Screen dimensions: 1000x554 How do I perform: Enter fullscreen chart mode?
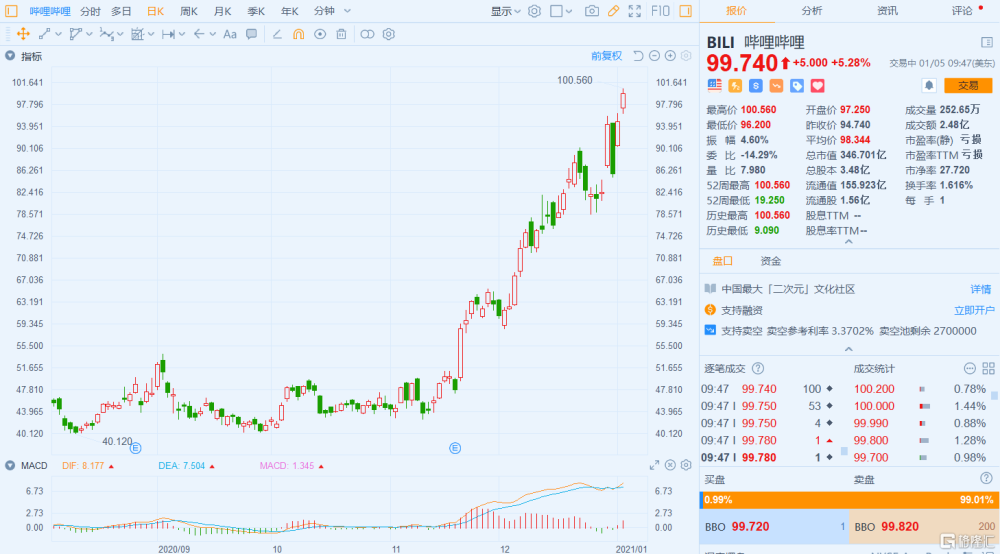pos(635,11)
